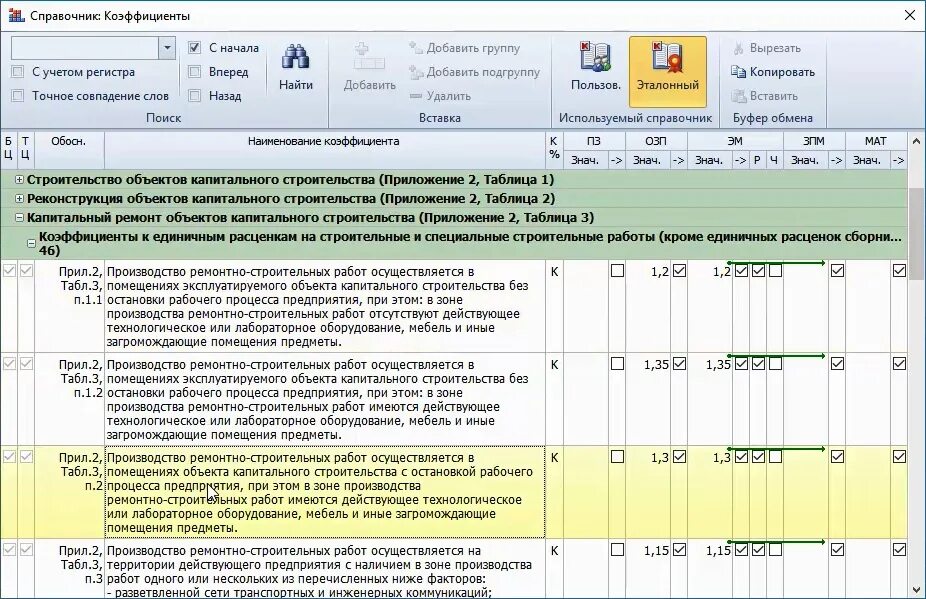Screen dimensions: 926x599
Task: Close the Справочник: Коэффициенты window
Action: click(910, 15)
